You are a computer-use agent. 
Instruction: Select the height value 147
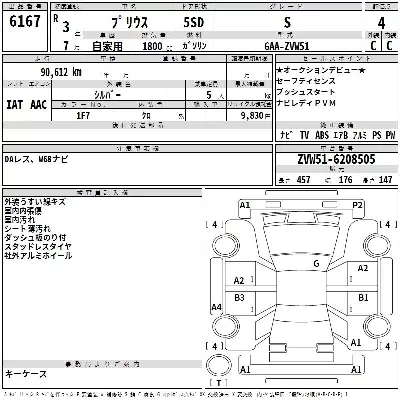pyautogui.click(x=385, y=180)
